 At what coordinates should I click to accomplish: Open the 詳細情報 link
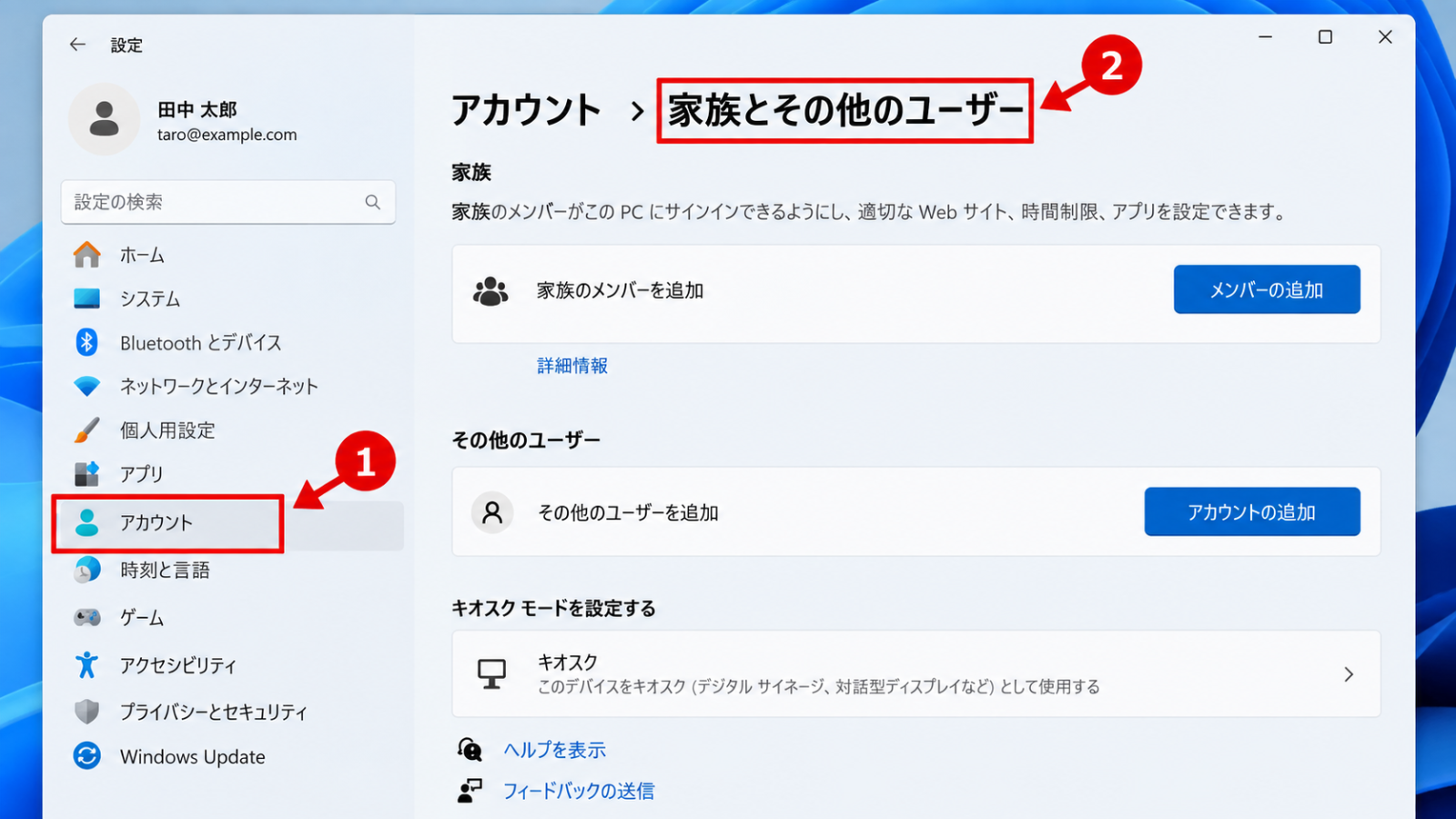pyautogui.click(x=572, y=366)
